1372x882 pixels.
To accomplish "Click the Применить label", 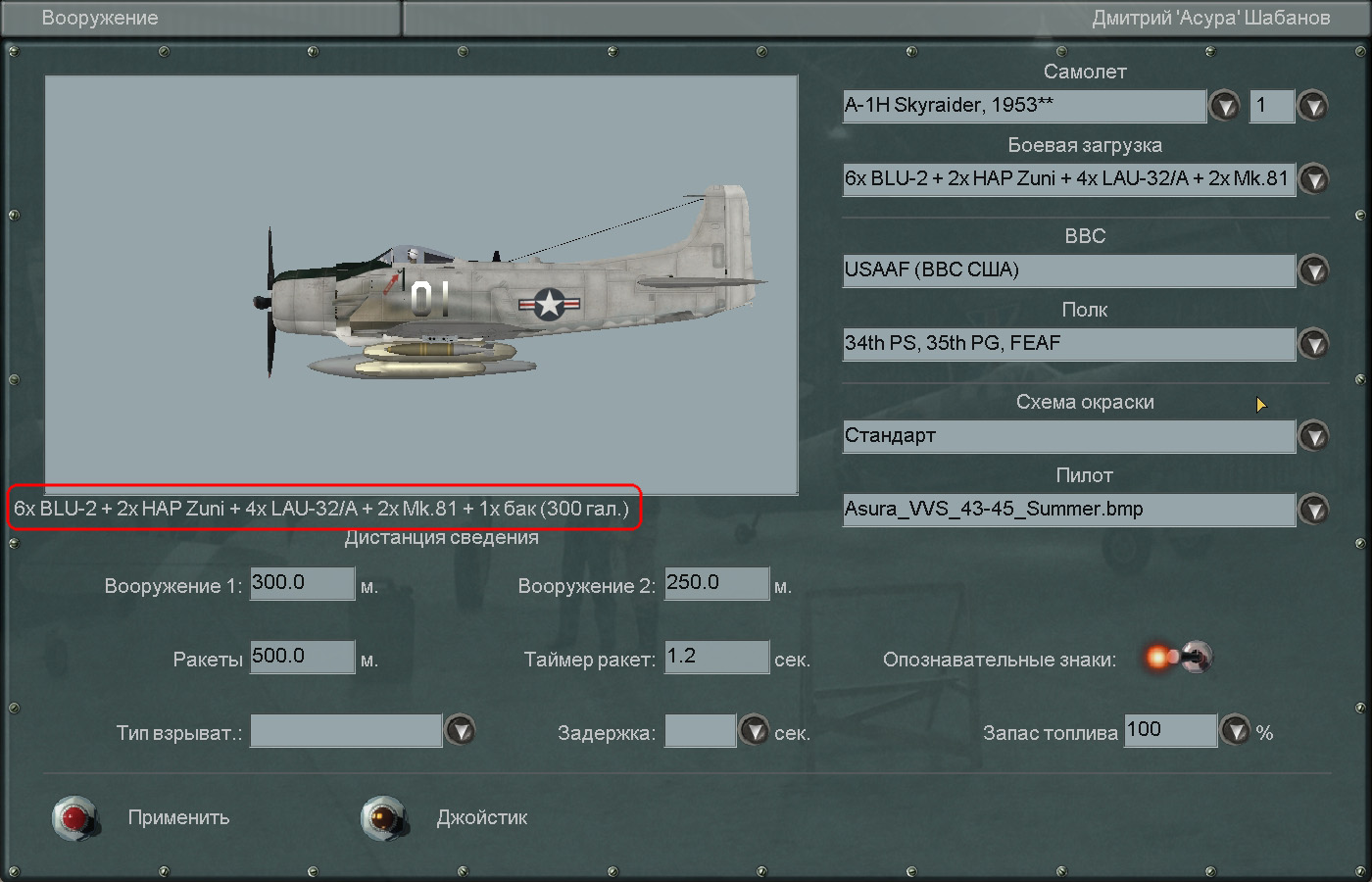I will pos(178,817).
